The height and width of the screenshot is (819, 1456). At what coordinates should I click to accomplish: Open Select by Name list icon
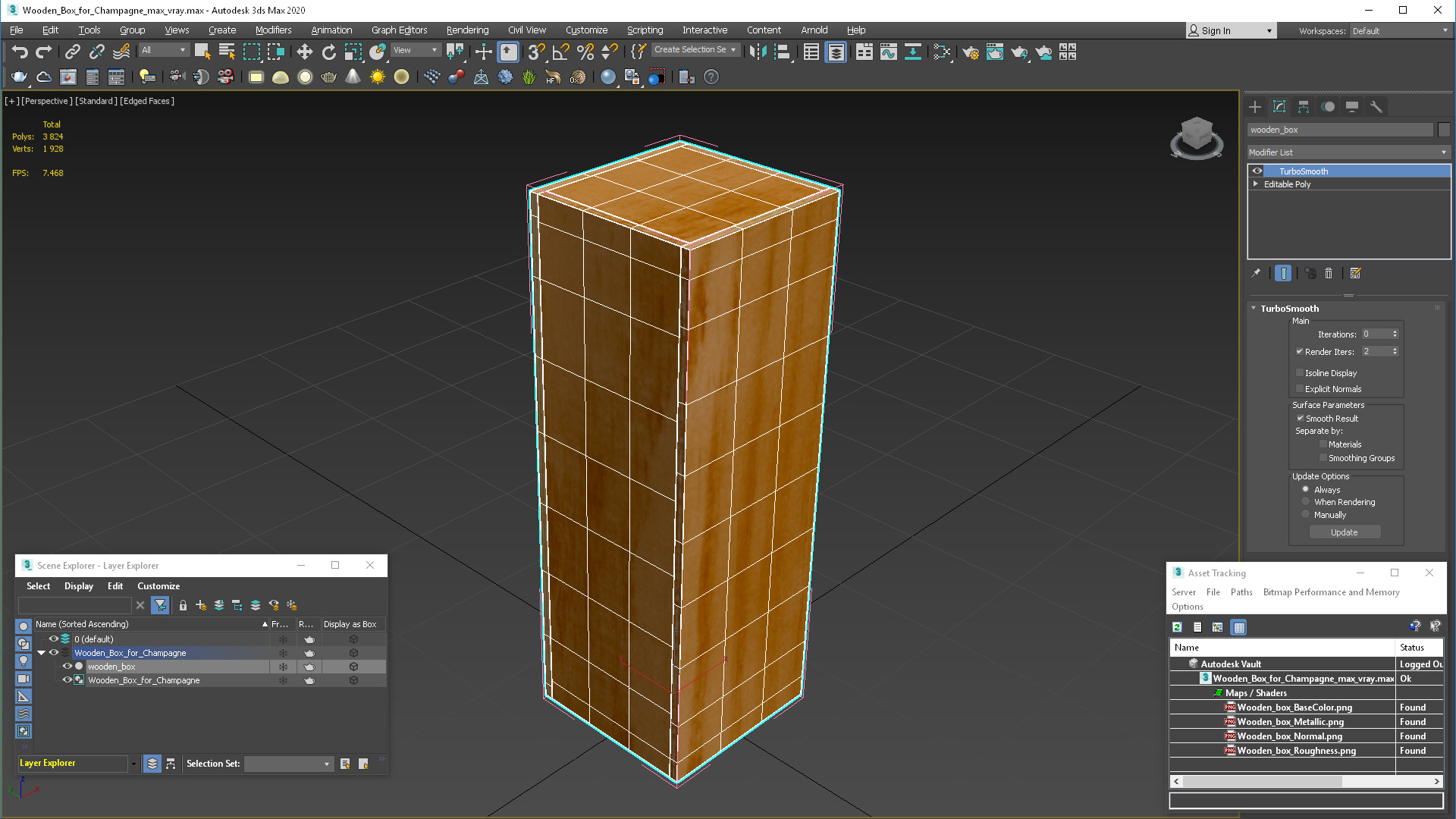click(x=227, y=52)
